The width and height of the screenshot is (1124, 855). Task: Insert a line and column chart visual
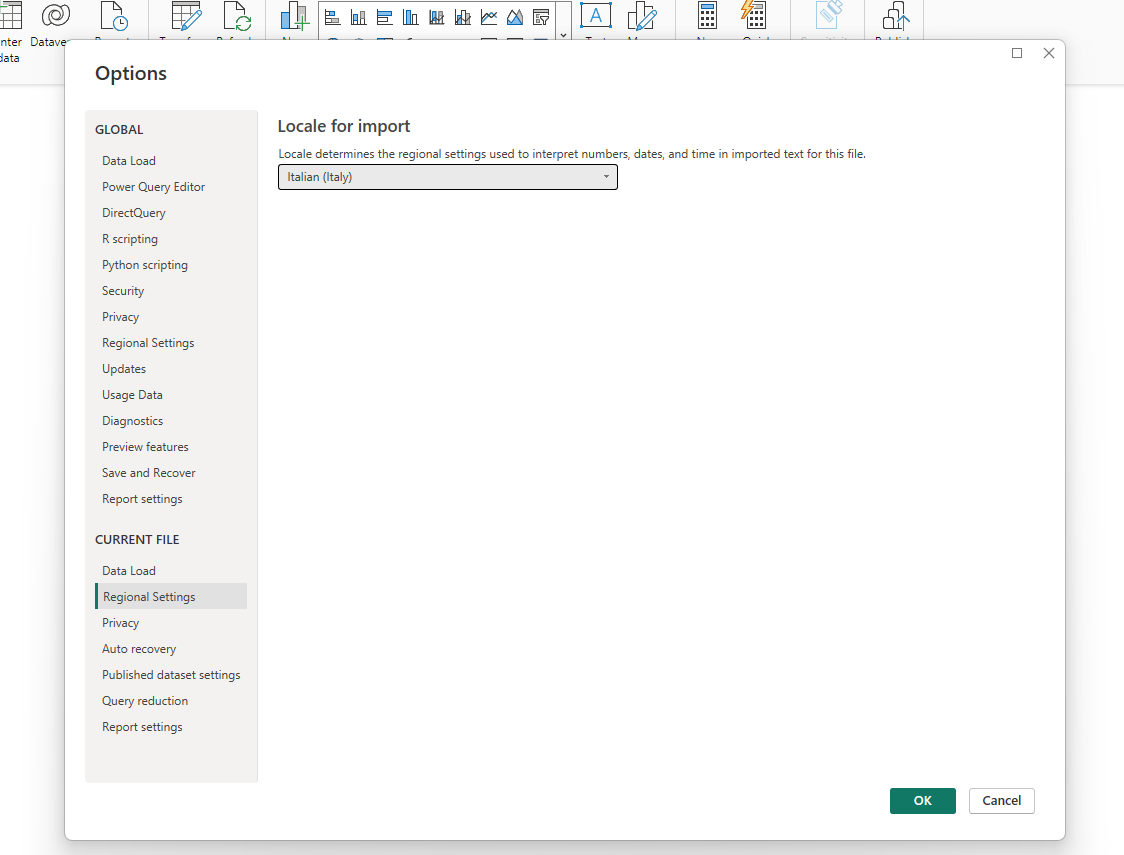[463, 16]
